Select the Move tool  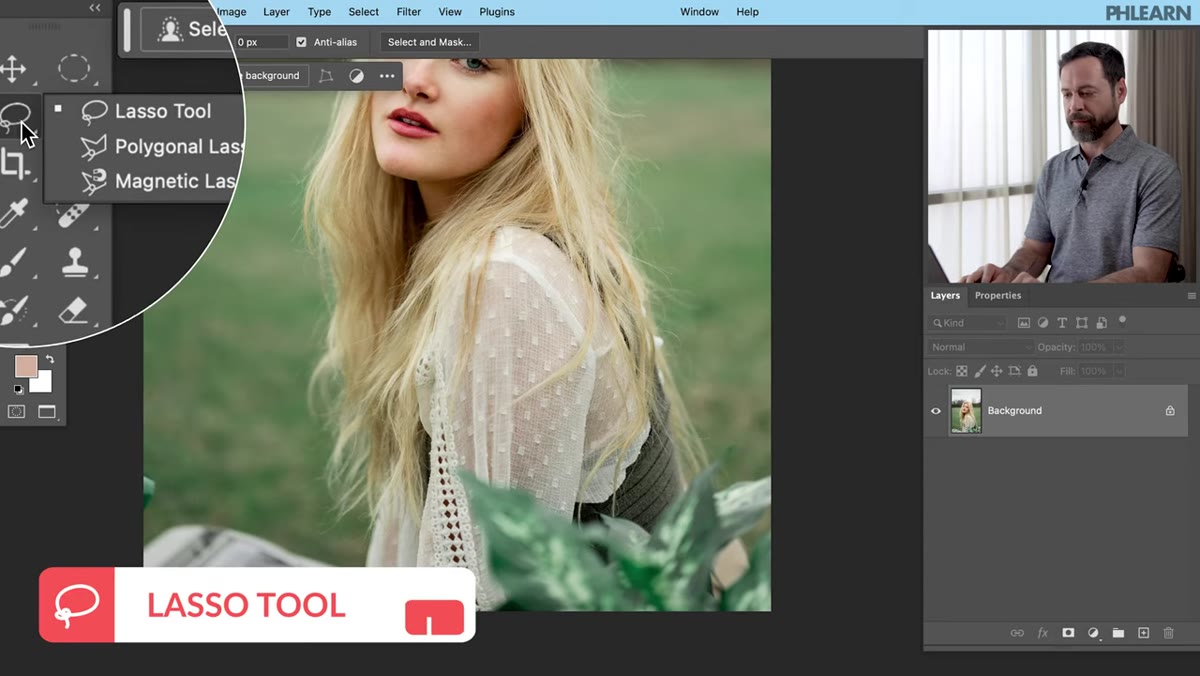pyautogui.click(x=13, y=68)
